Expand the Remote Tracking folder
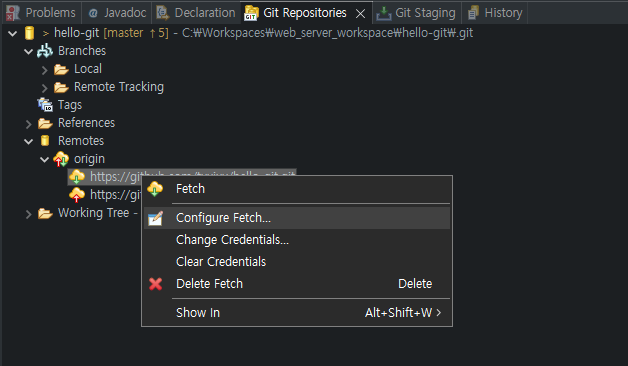This screenshot has height=366, width=628. point(44,87)
